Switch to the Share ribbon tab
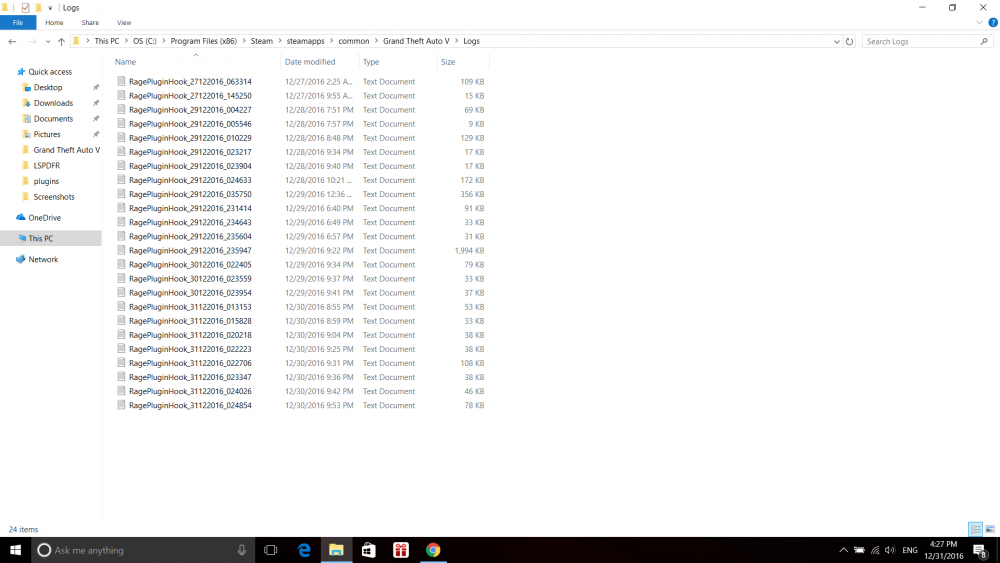The width and height of the screenshot is (1000, 563). (90, 22)
